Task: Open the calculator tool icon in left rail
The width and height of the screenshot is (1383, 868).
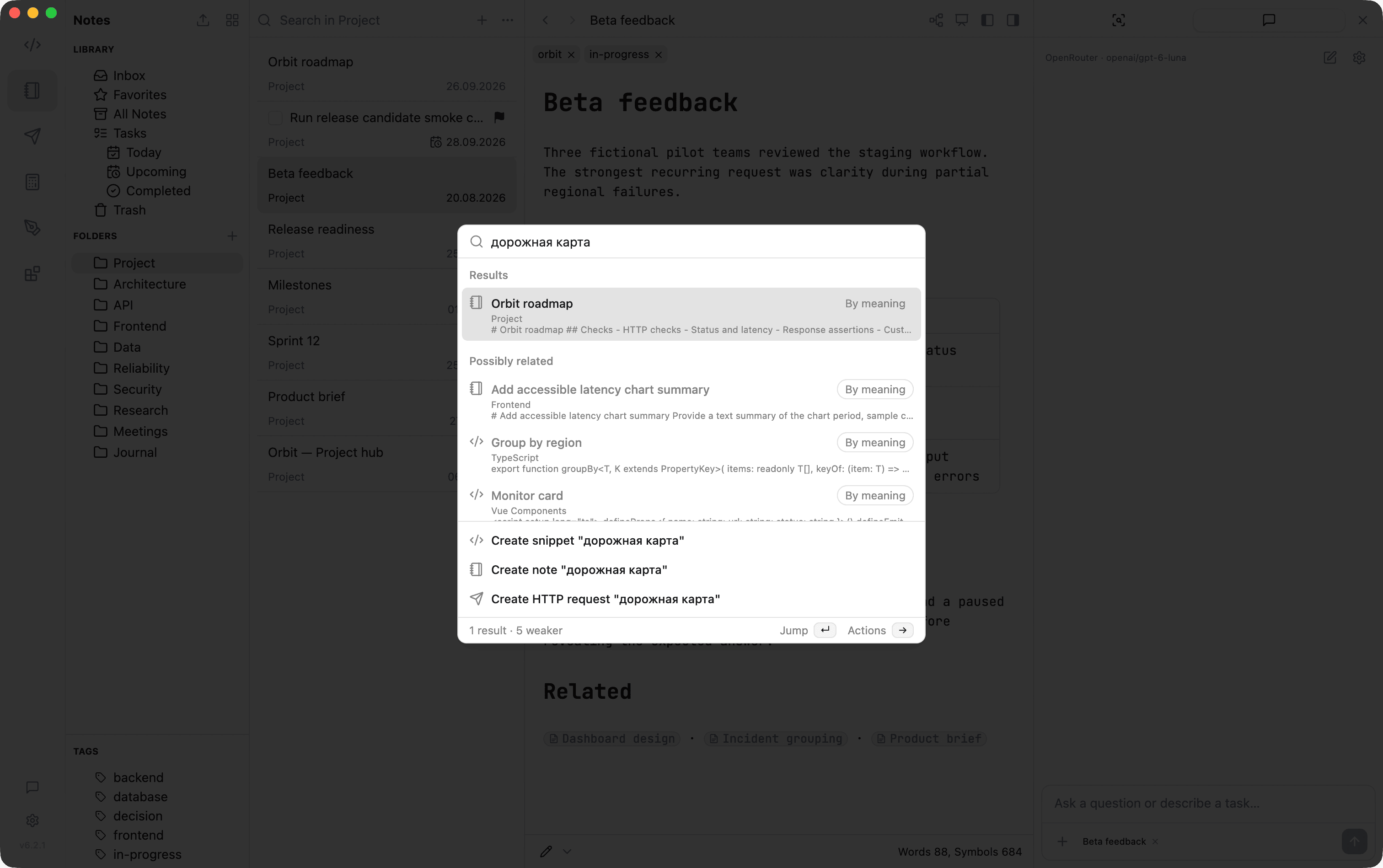Action: pyautogui.click(x=32, y=182)
